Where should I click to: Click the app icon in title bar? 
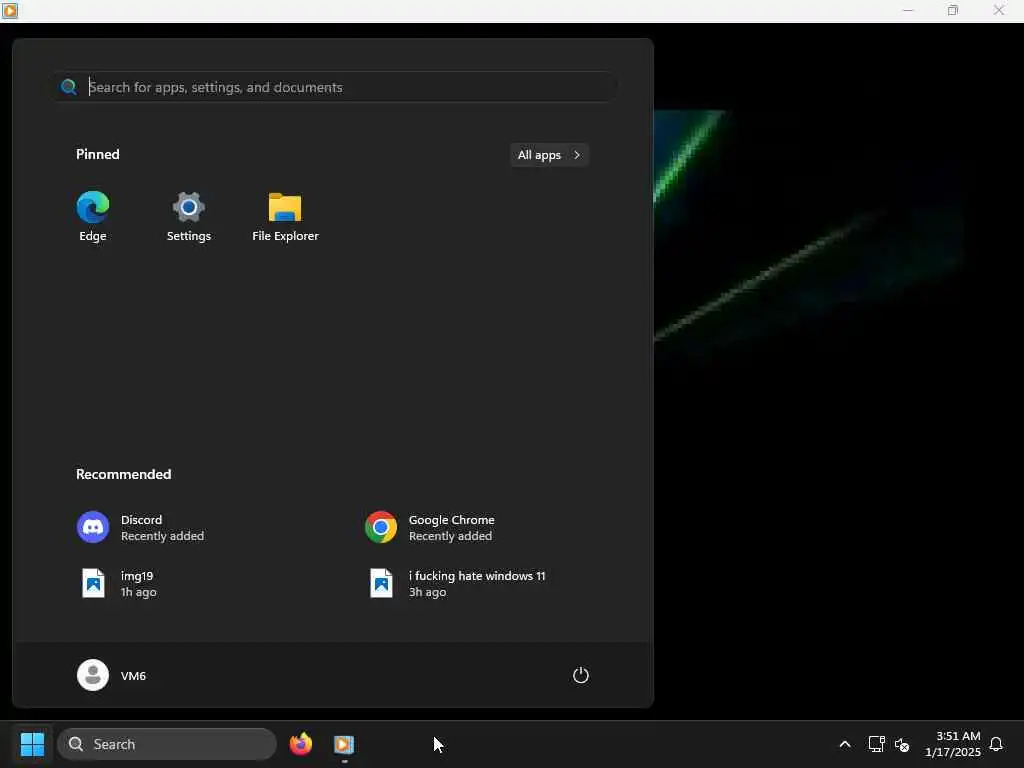point(10,10)
